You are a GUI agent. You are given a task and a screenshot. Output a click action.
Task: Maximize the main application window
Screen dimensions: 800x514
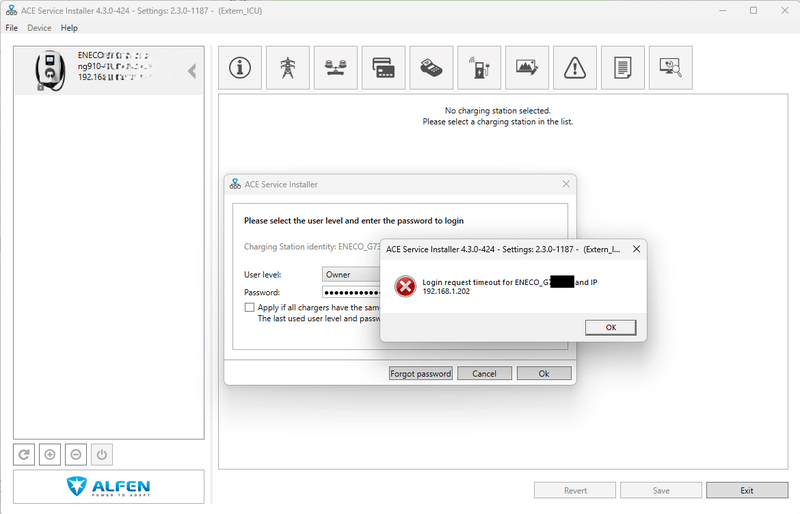coord(753,10)
